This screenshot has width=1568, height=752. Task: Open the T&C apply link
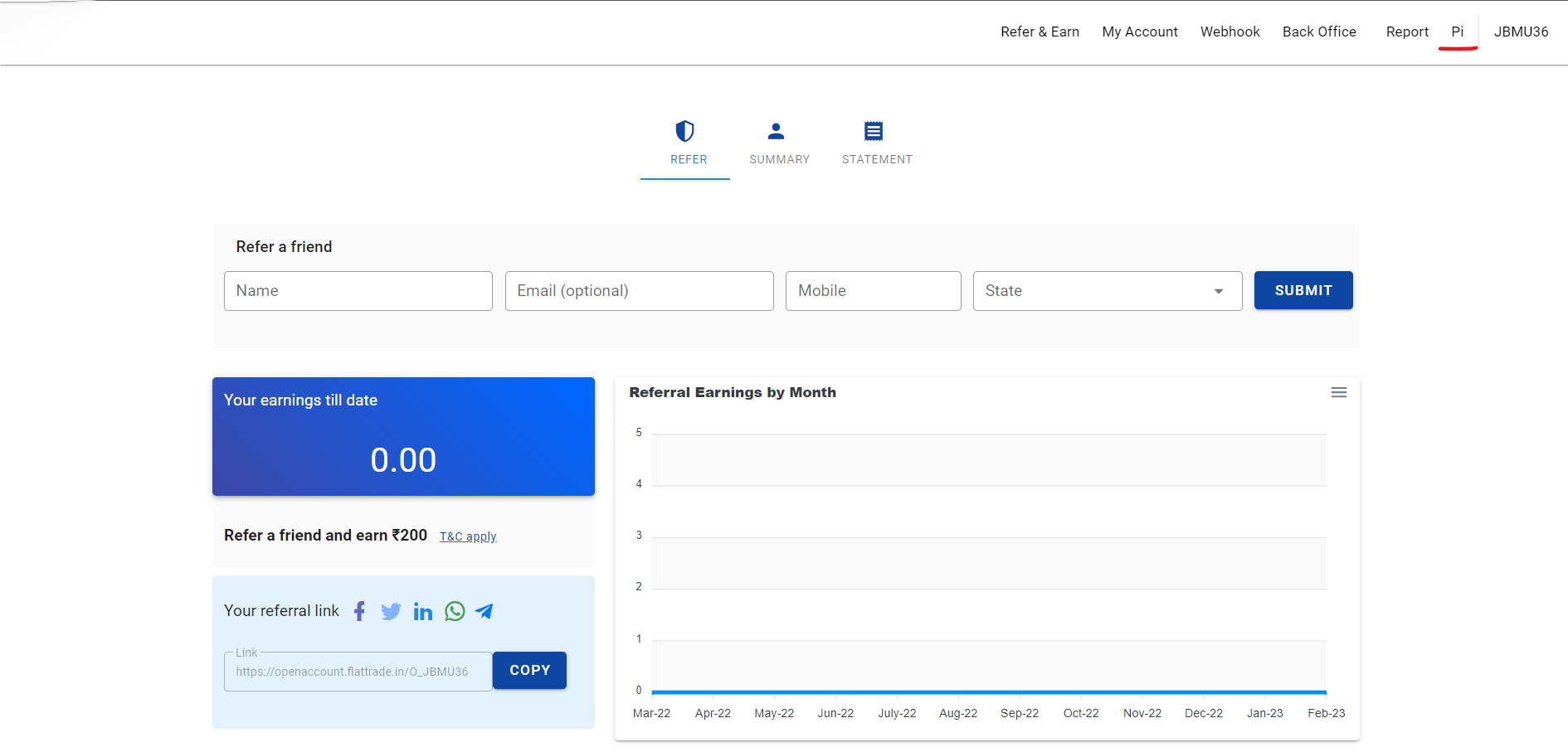pos(468,536)
